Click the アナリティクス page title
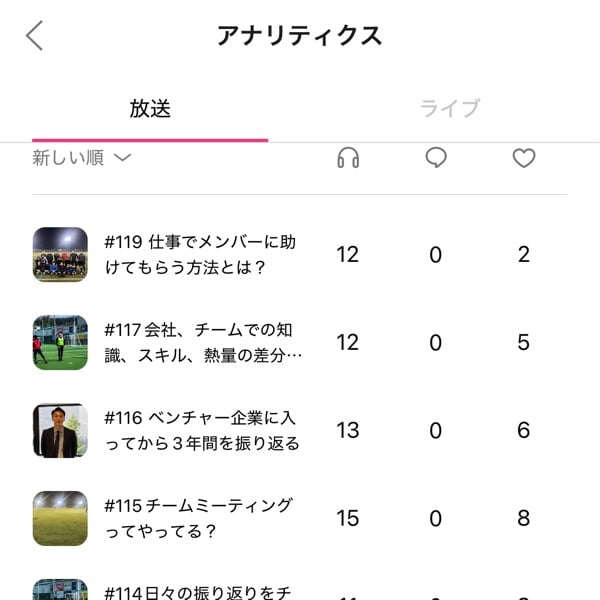600x600 pixels. click(300, 36)
